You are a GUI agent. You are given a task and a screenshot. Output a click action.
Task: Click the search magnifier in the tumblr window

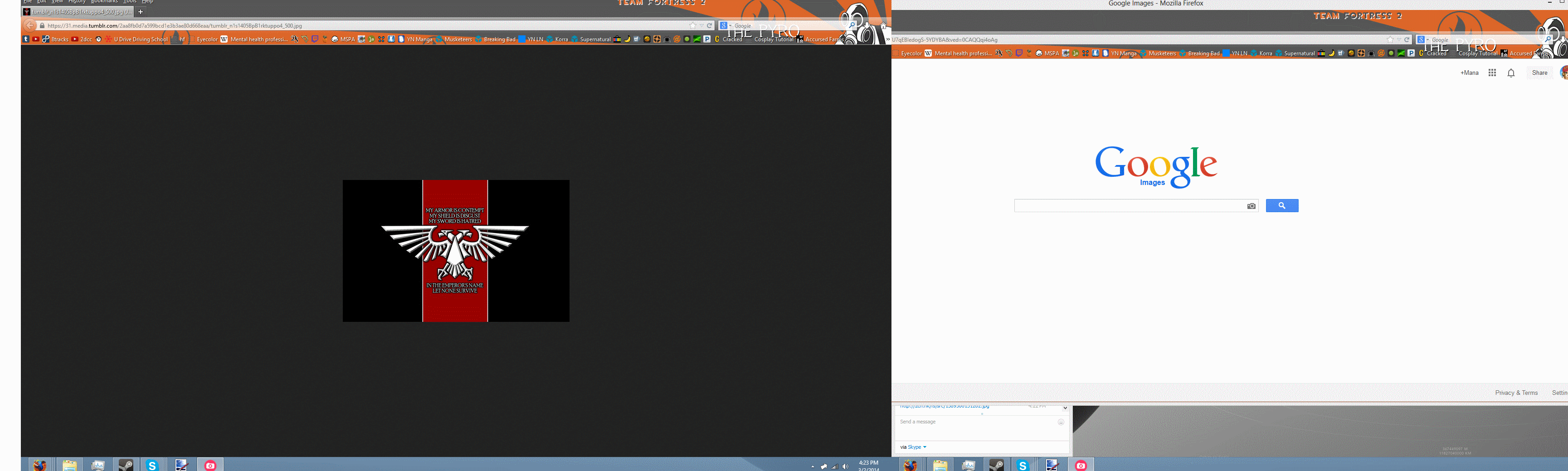852,25
